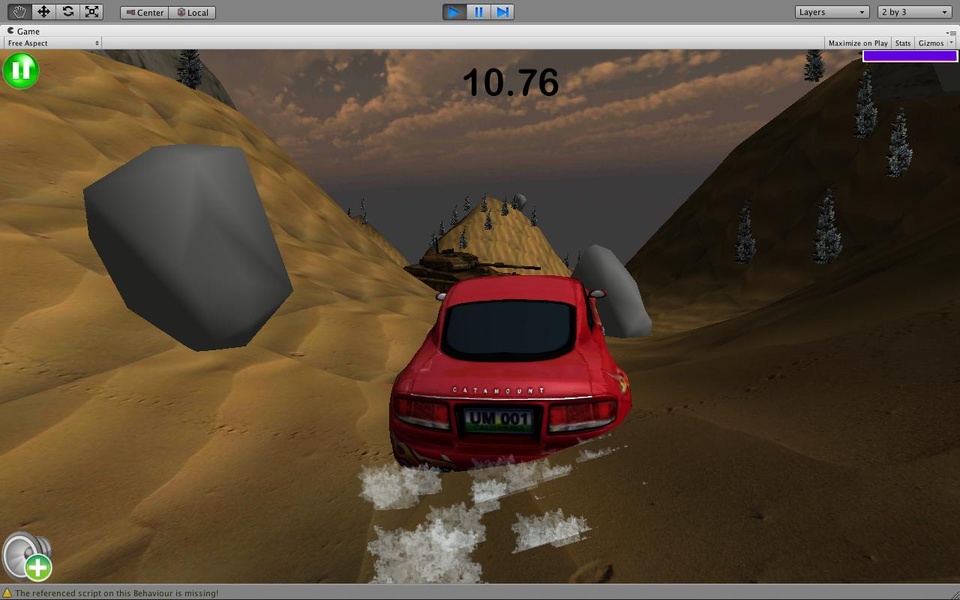Image resolution: width=960 pixels, height=600 pixels.
Task: Select the Hand tool in toolbar
Action: 19,12
